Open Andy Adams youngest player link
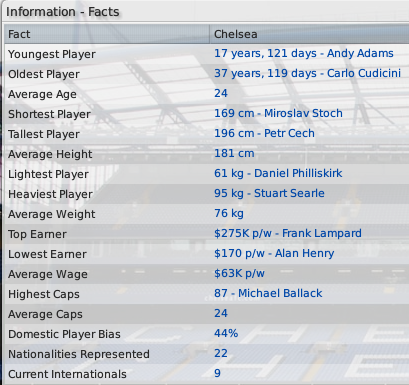 point(304,53)
